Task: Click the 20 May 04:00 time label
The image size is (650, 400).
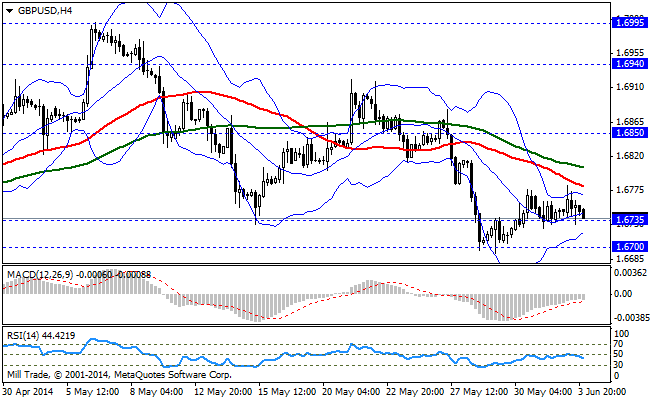Action: point(351,392)
